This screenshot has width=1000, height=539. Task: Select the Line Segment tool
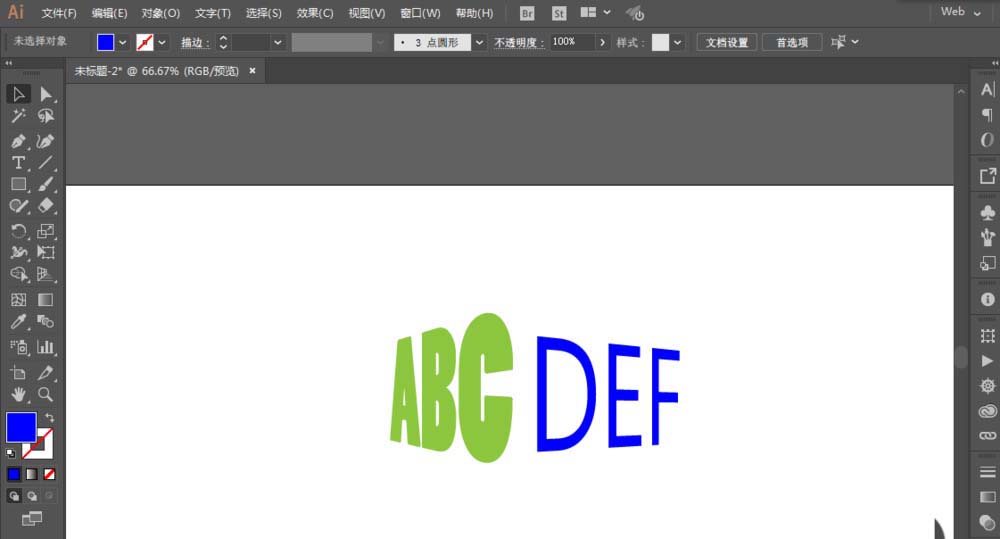(45, 163)
